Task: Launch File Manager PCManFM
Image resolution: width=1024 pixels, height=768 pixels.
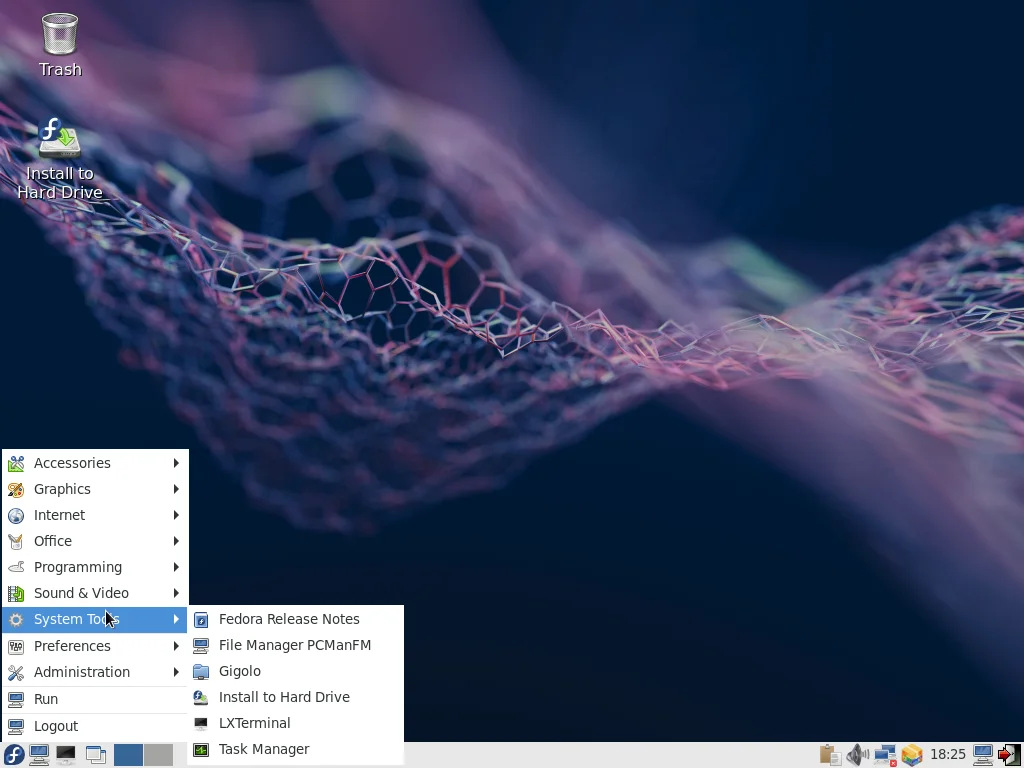Action: [295, 645]
